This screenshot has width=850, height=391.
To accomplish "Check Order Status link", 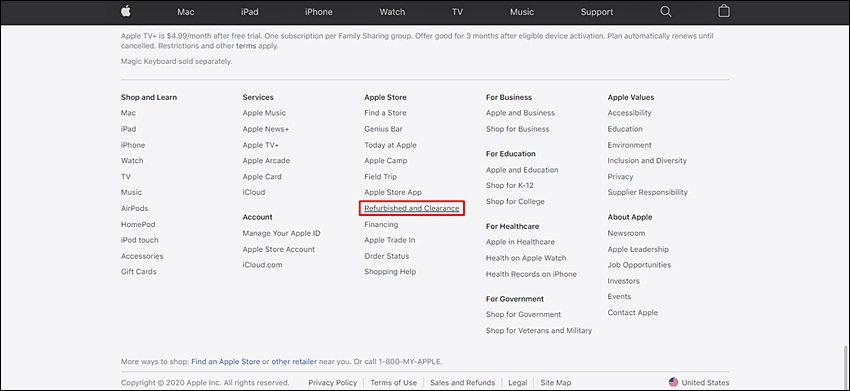I will coord(387,256).
